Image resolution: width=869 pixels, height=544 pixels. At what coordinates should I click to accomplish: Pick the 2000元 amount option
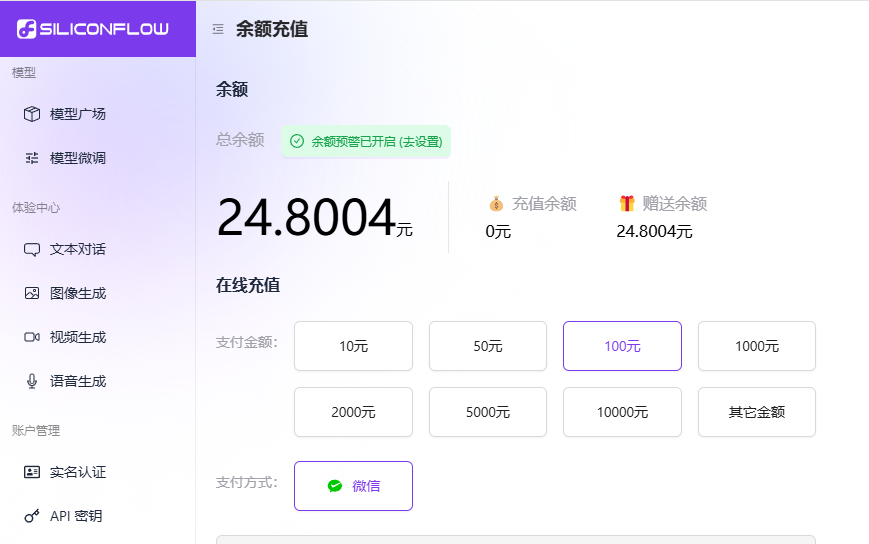[x=353, y=412]
